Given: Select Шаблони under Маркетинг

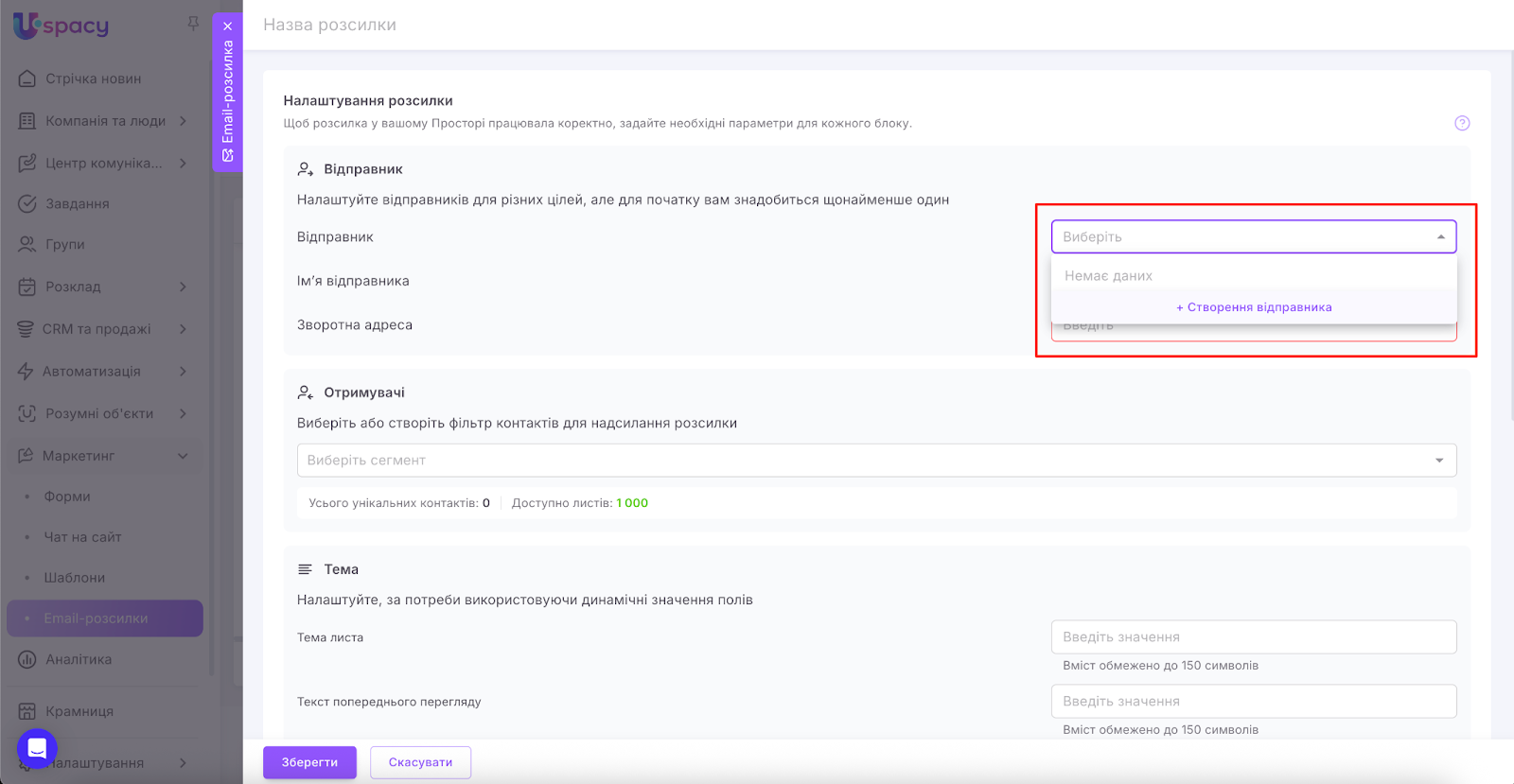Looking at the screenshot, I should click(74, 578).
